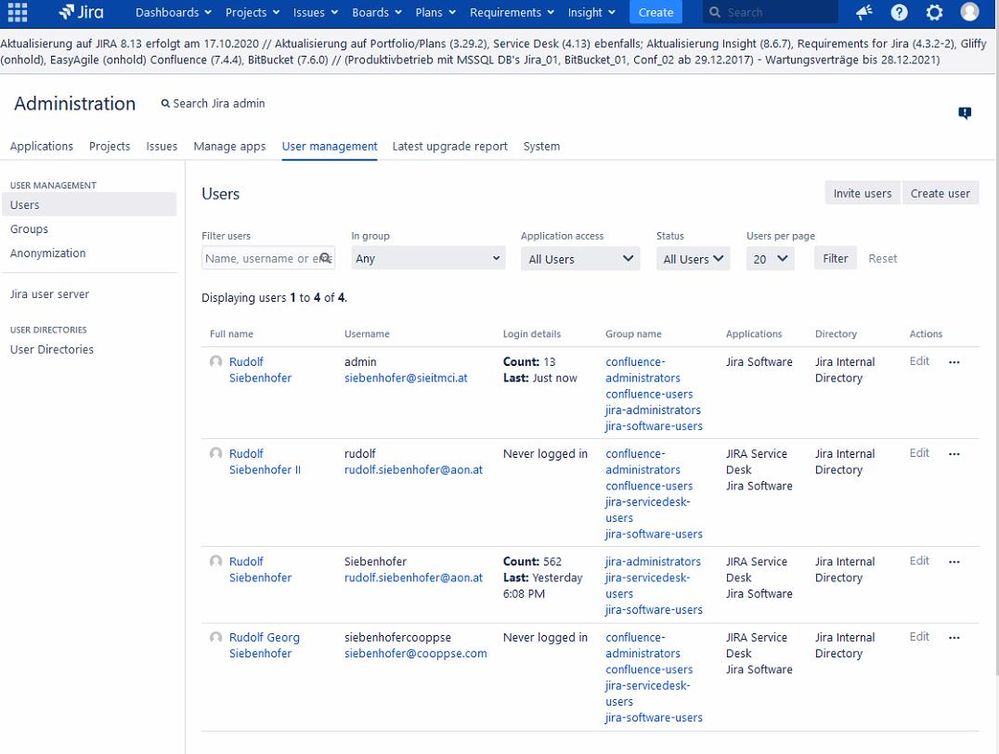
Task: Open more actions for admin user
Action: tap(954, 362)
